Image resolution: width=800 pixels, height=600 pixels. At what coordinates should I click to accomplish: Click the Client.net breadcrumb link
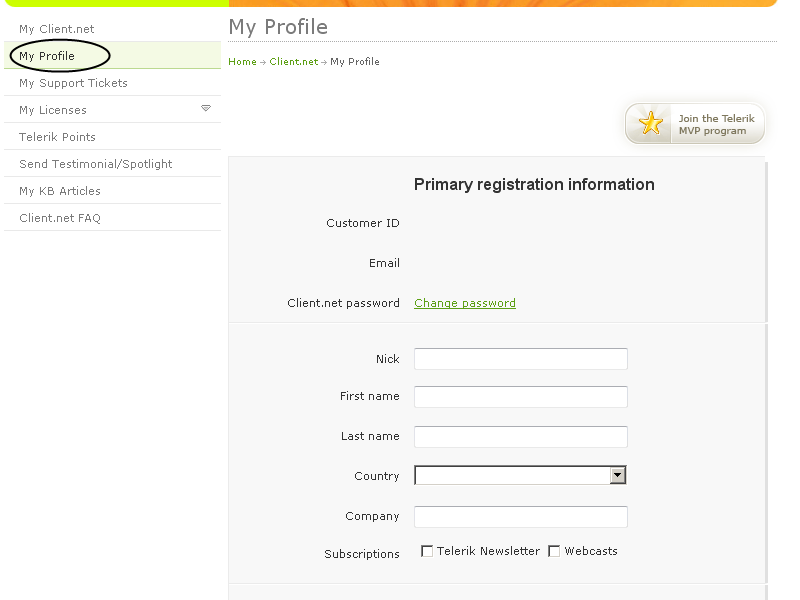293,62
